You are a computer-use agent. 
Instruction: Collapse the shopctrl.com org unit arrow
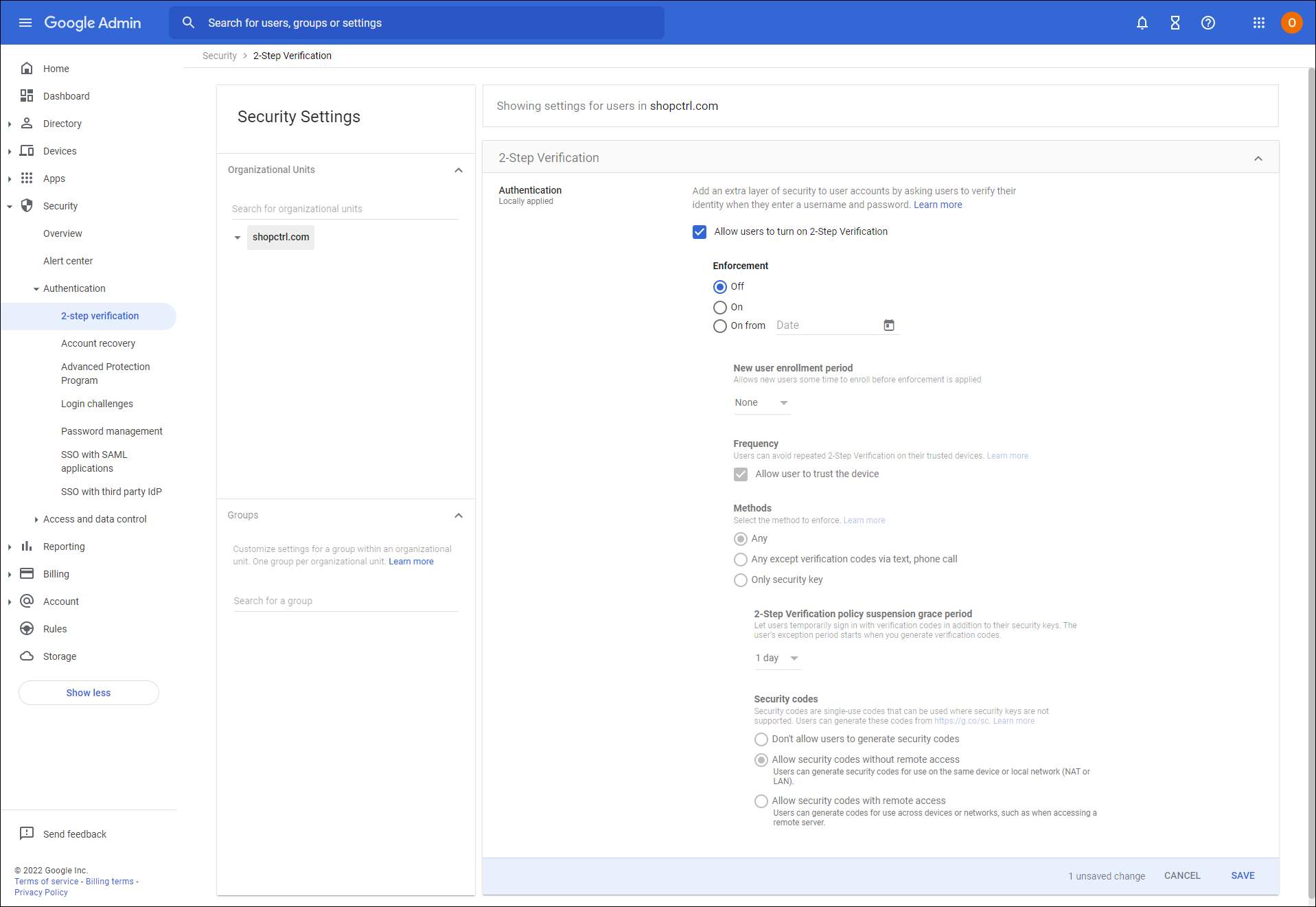[x=237, y=238]
